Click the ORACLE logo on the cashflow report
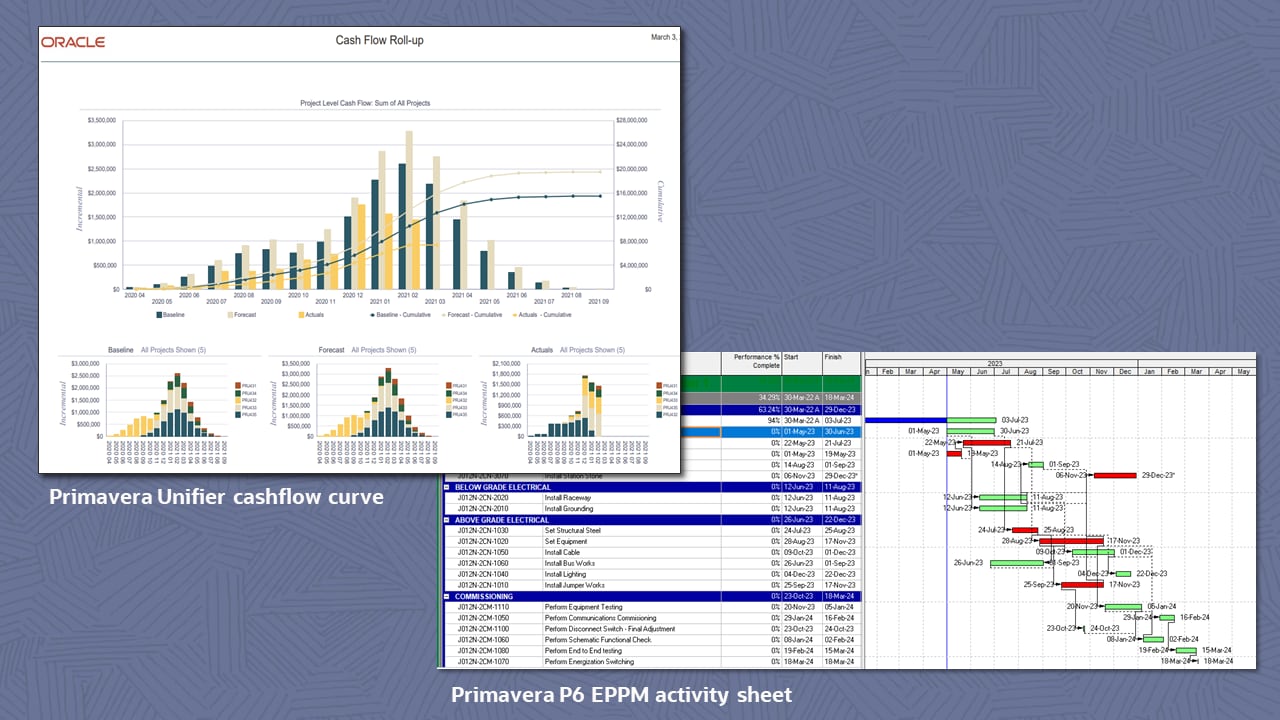 (73, 42)
